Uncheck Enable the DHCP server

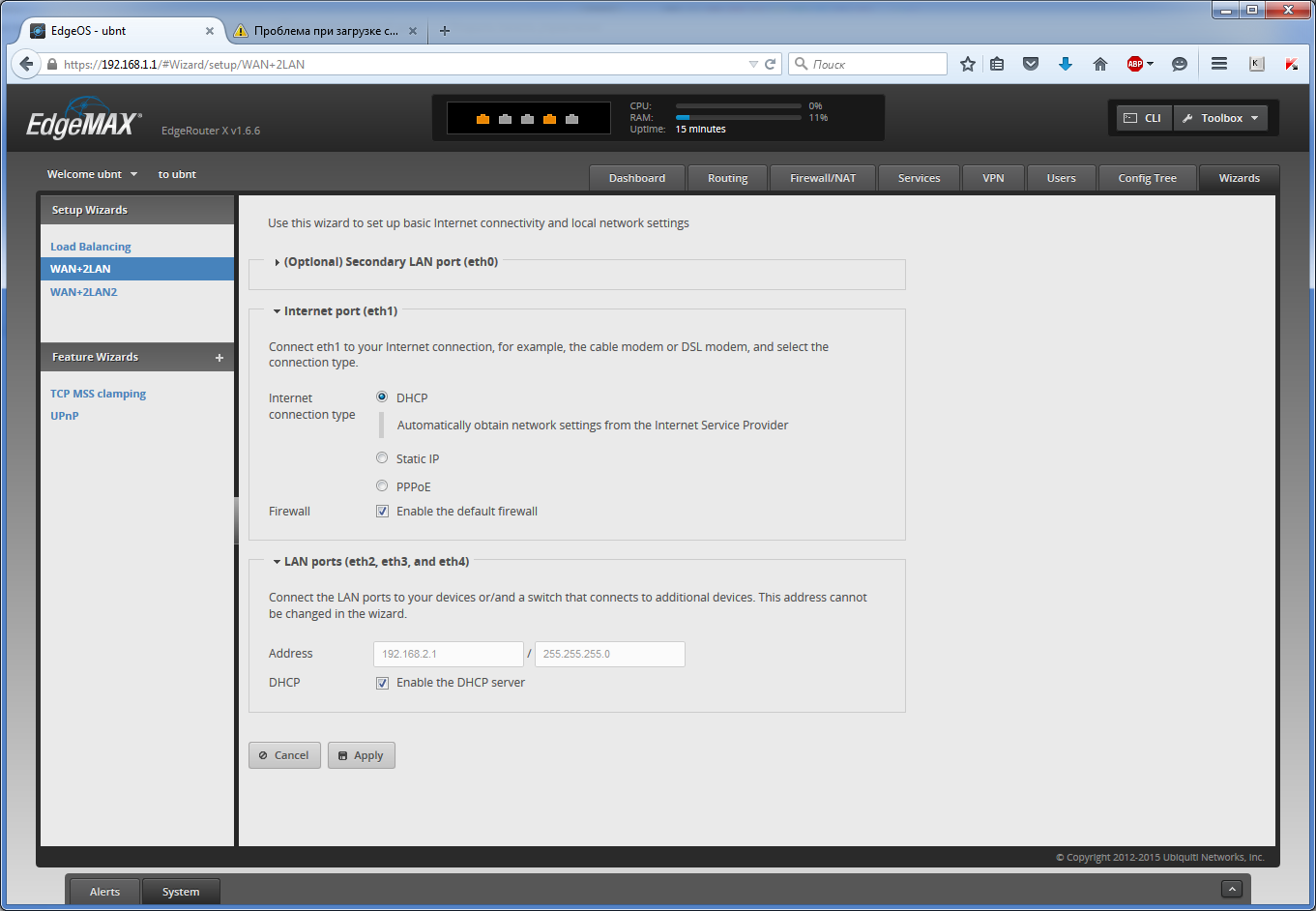pos(383,683)
